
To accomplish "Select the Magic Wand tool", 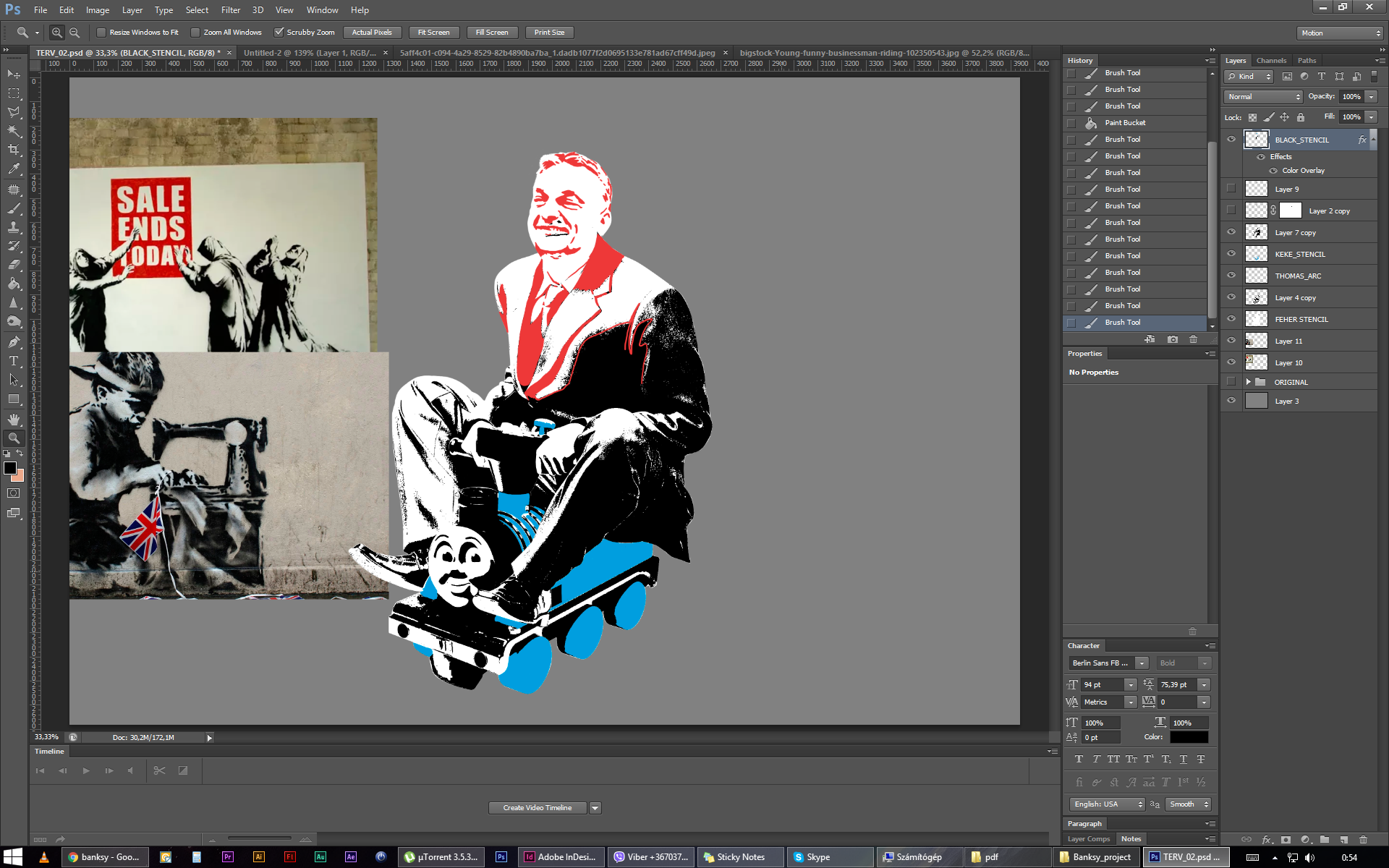I will point(14,131).
